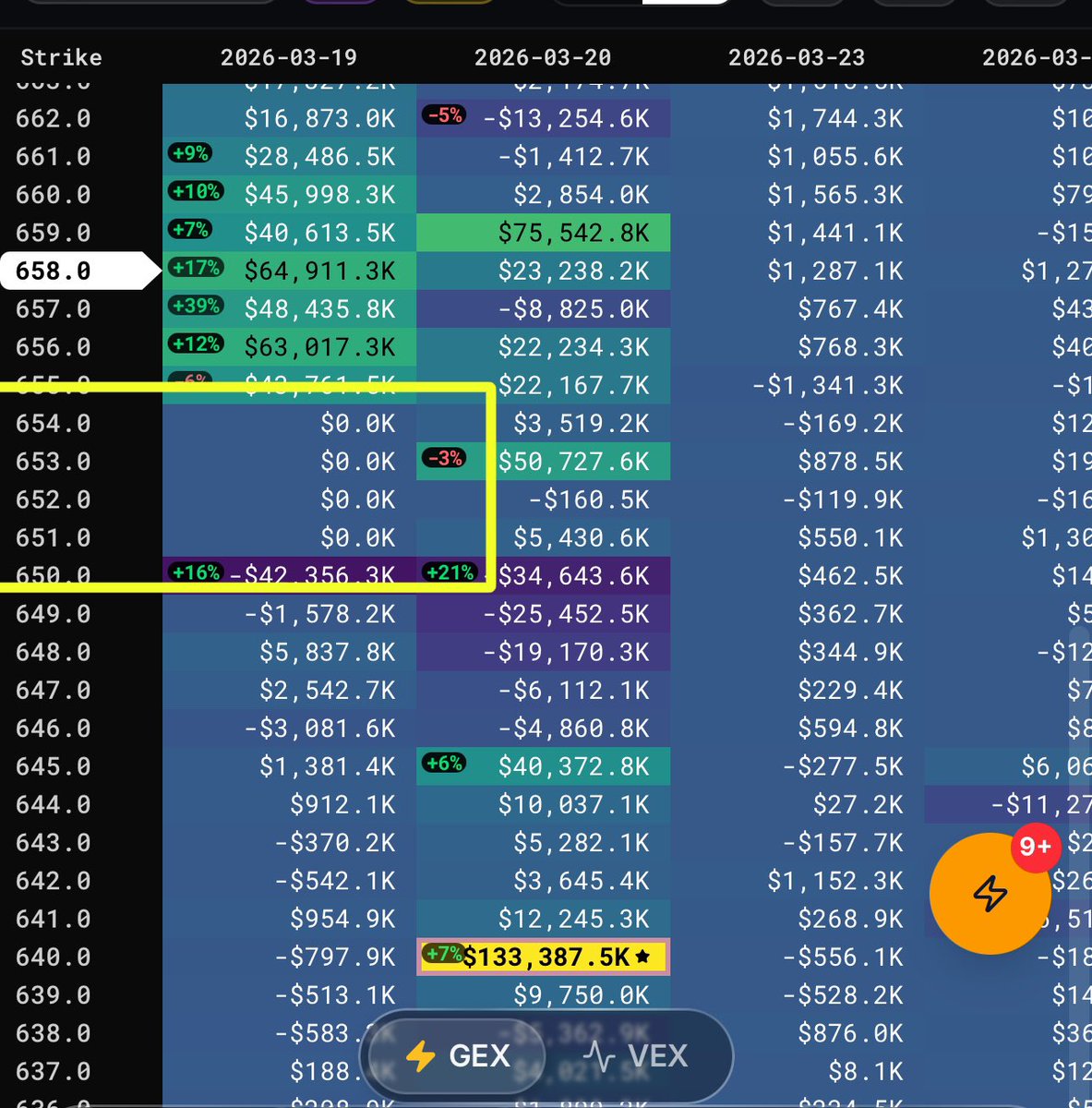Viewport: 1092px width, 1108px height.
Task: Click the $10,037.1K cell
Action: [544, 805]
